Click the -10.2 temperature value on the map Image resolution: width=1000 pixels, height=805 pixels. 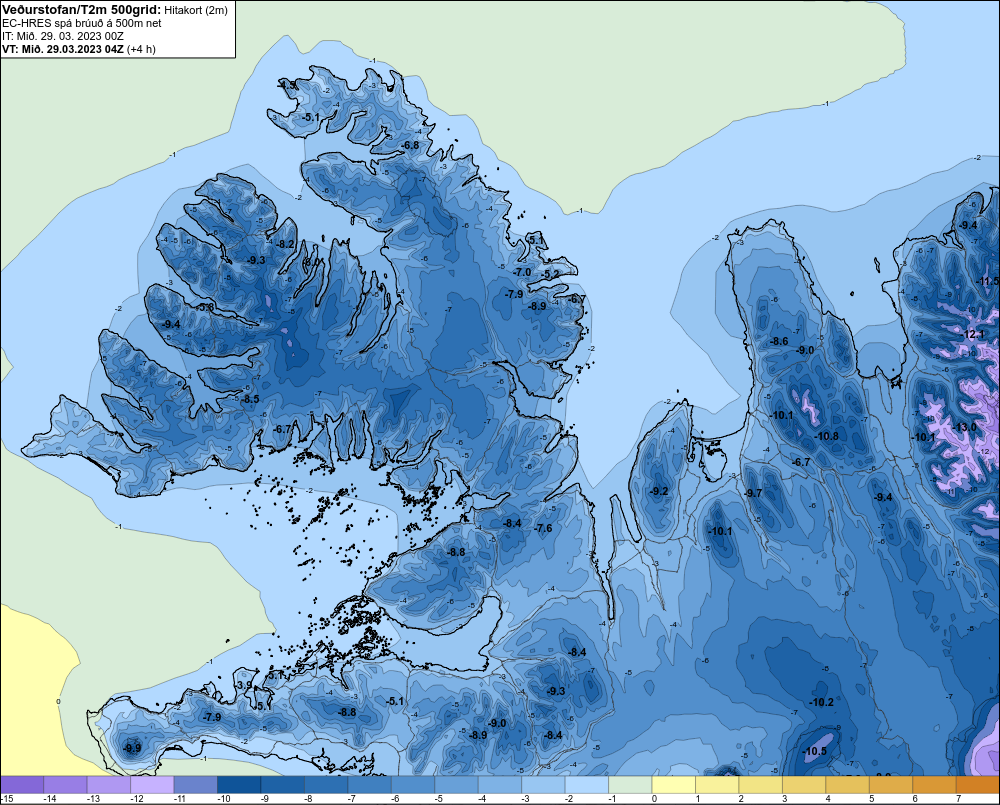pos(821,702)
